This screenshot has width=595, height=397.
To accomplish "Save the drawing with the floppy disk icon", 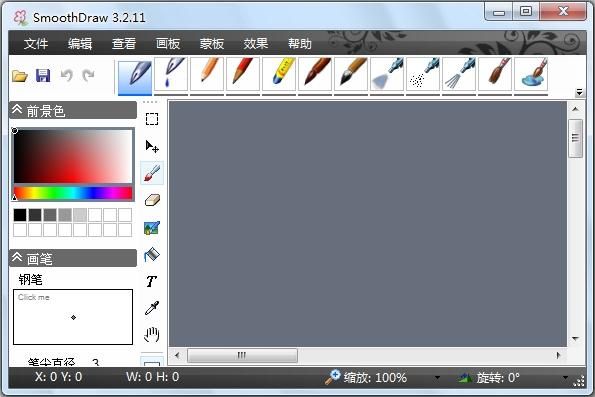I will pyautogui.click(x=43, y=76).
